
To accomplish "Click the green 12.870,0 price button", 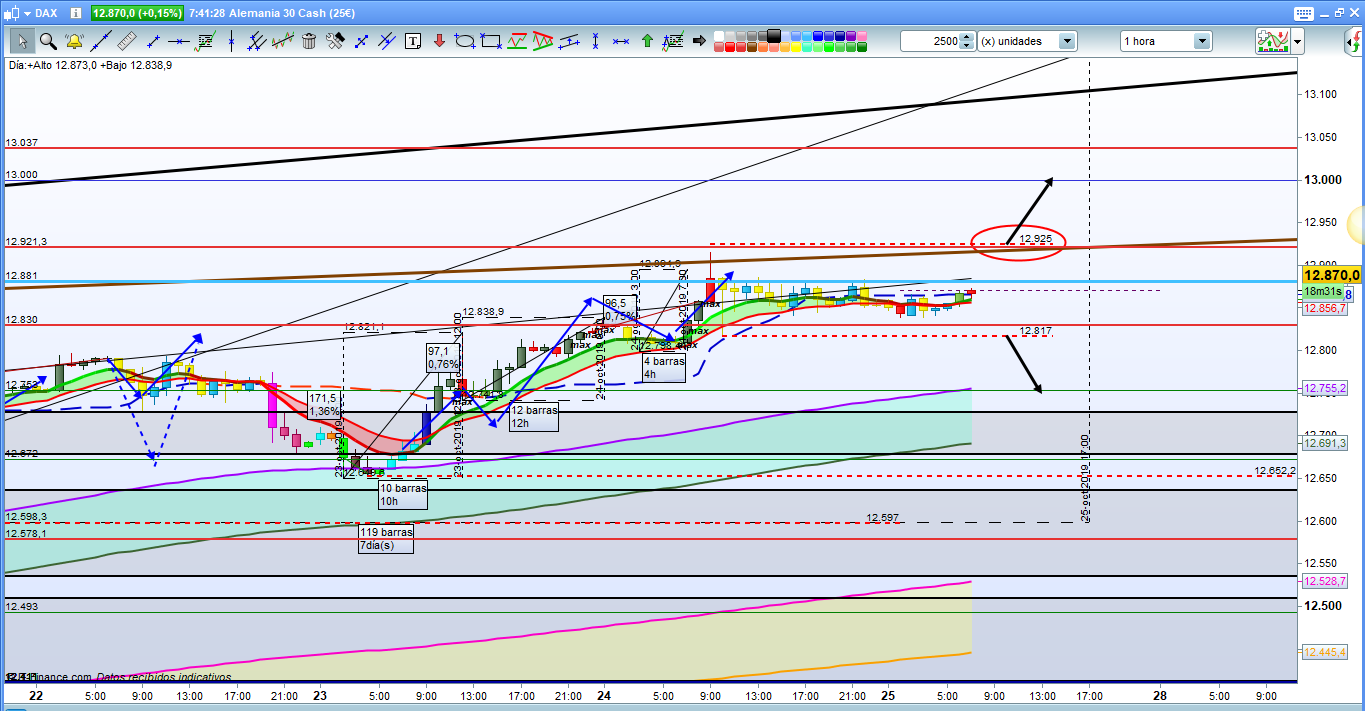I will (x=138, y=13).
